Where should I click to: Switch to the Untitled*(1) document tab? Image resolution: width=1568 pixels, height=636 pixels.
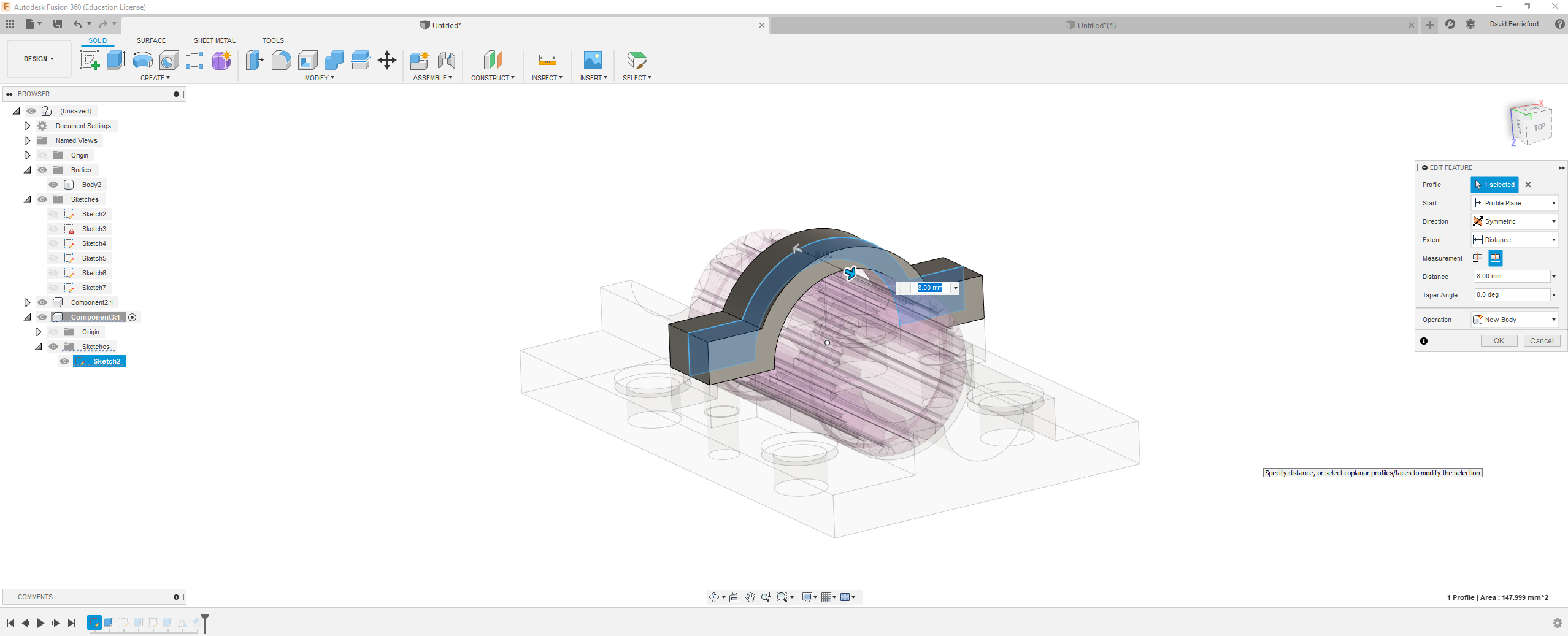point(1096,25)
